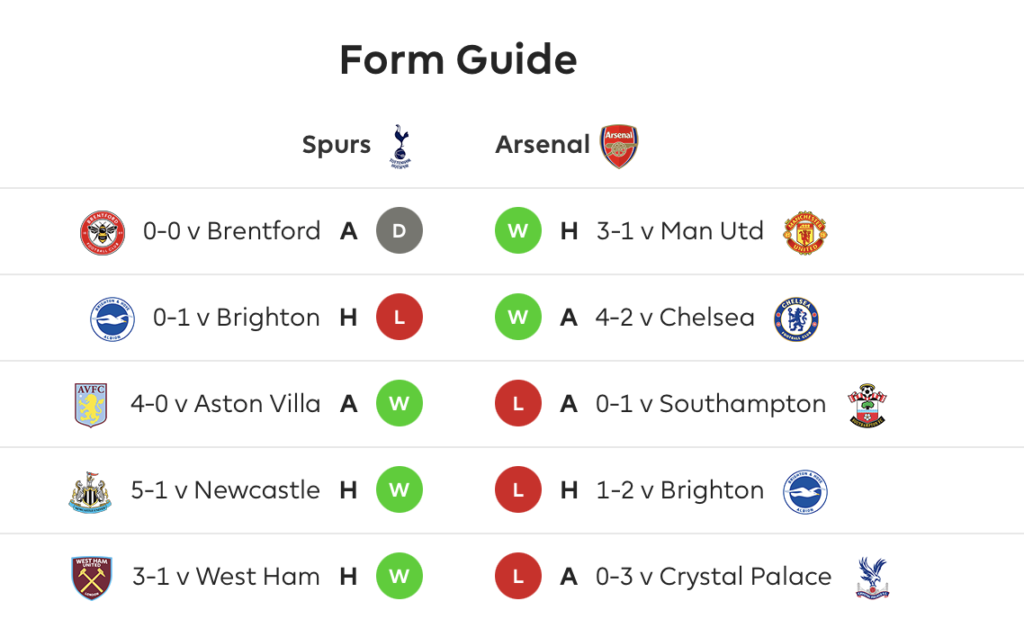Viewport: 1024px width, 619px height.
Task: Open the 4-2 v Chelsea result
Action: pyautogui.click(x=675, y=317)
